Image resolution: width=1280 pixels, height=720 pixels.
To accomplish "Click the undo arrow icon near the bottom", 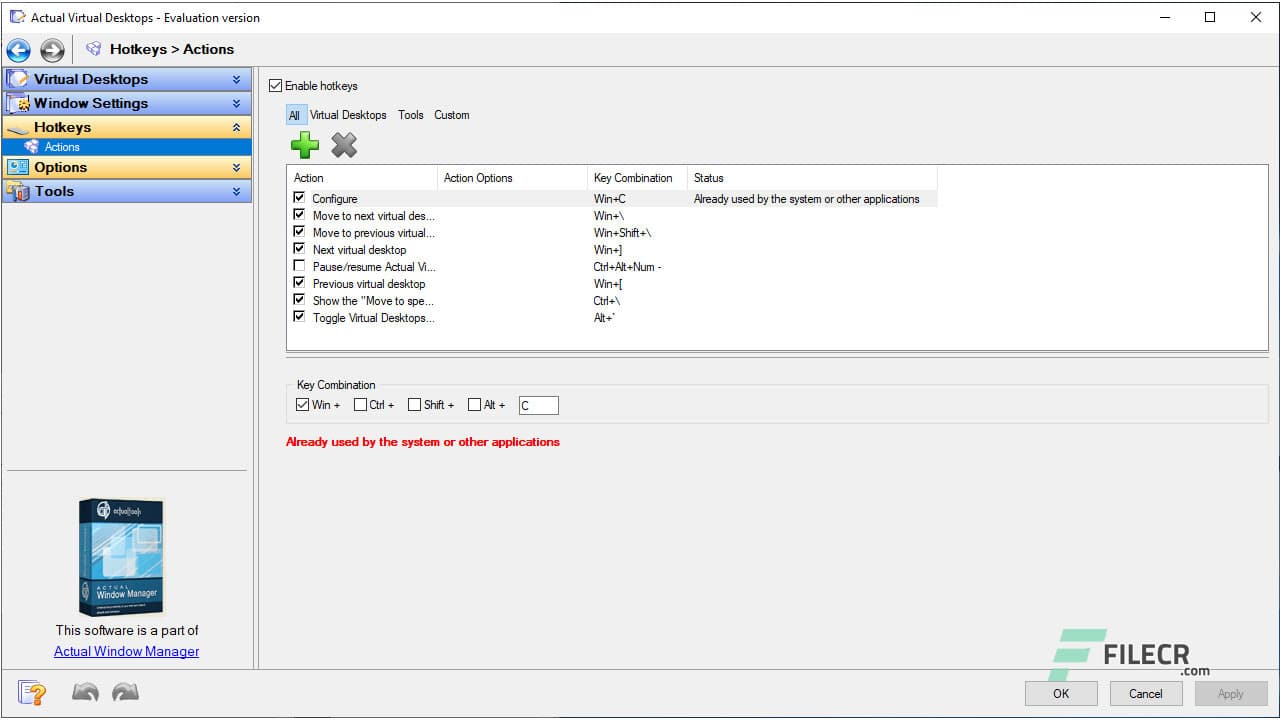I will (x=85, y=692).
